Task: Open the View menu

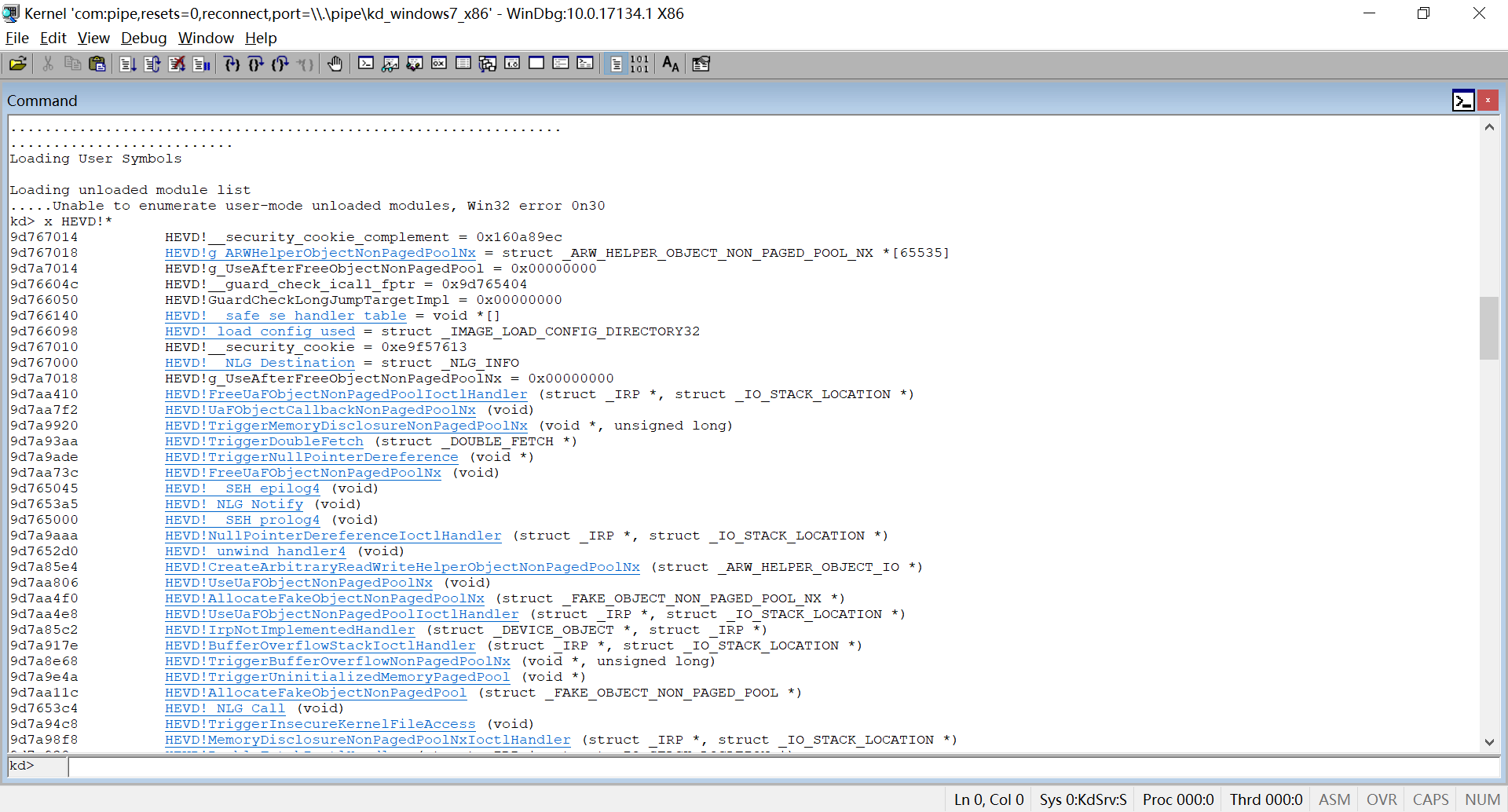Action: point(93,38)
